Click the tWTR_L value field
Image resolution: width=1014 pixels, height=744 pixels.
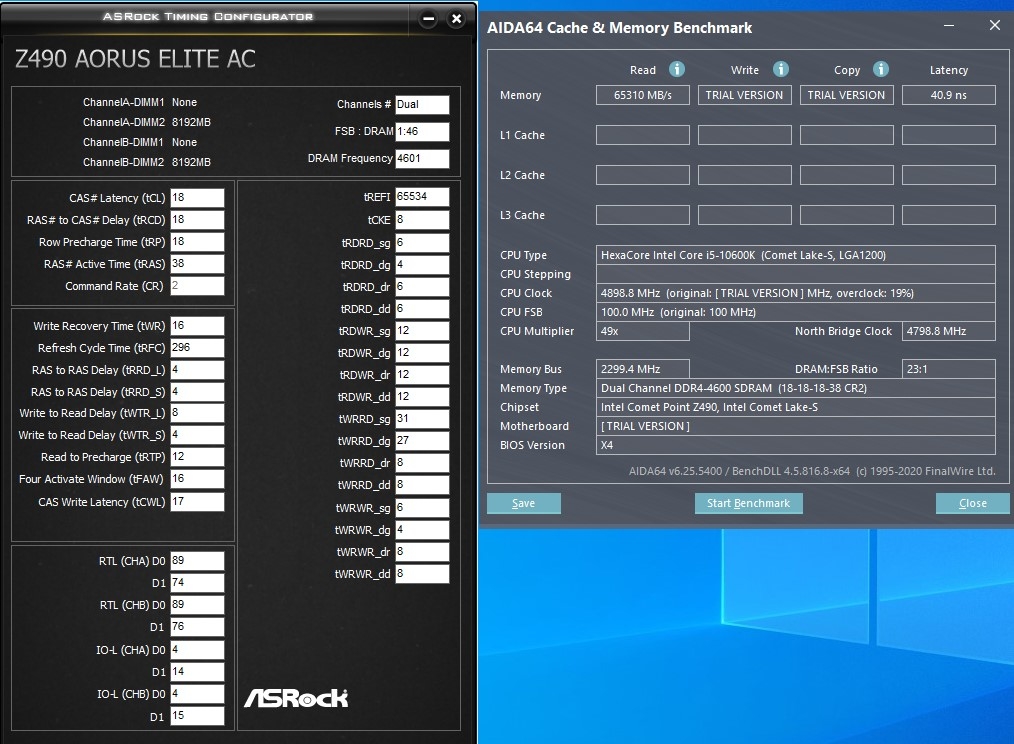pyautogui.click(x=197, y=413)
